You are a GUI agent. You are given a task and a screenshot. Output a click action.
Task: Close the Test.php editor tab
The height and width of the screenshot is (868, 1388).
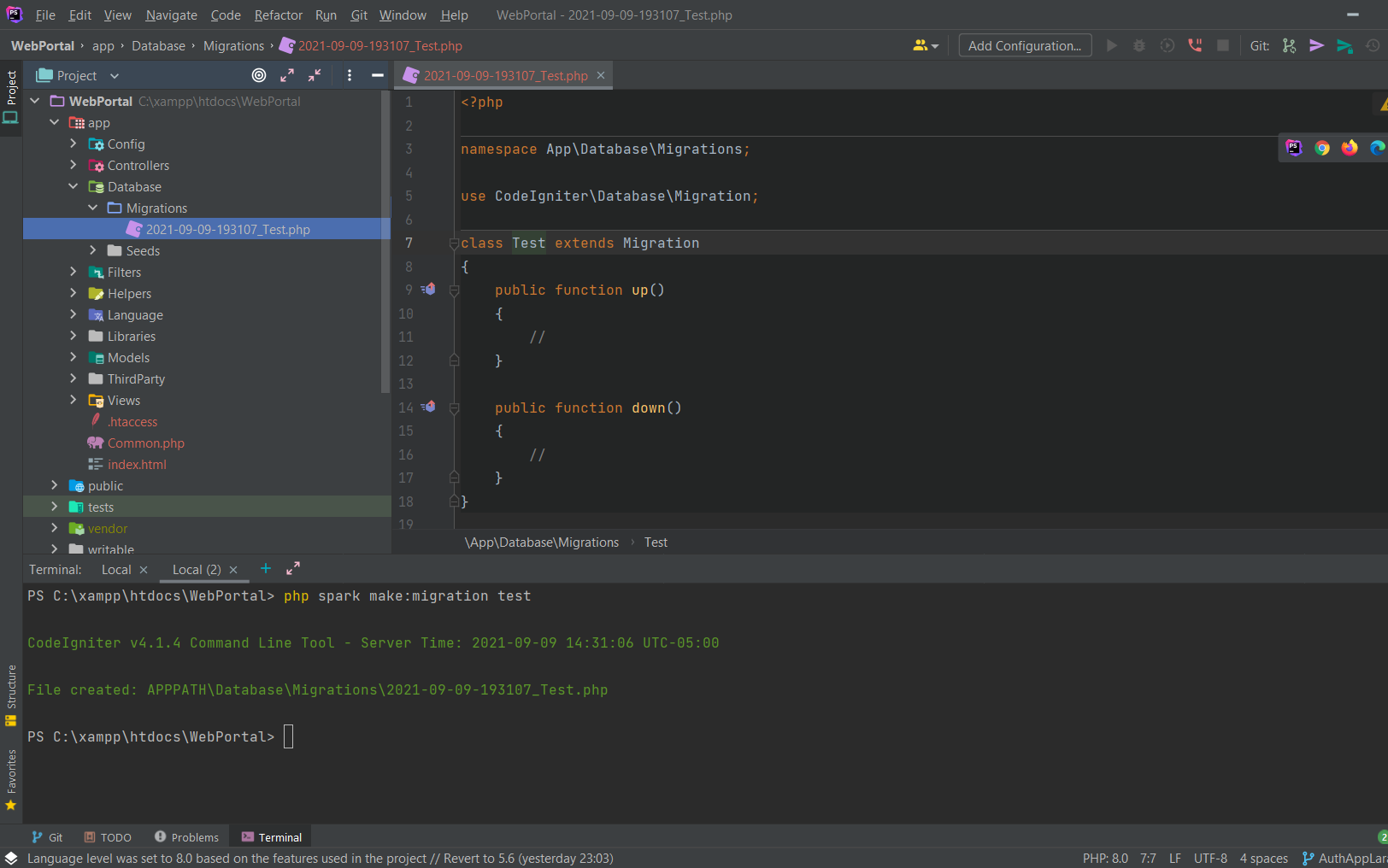601,75
